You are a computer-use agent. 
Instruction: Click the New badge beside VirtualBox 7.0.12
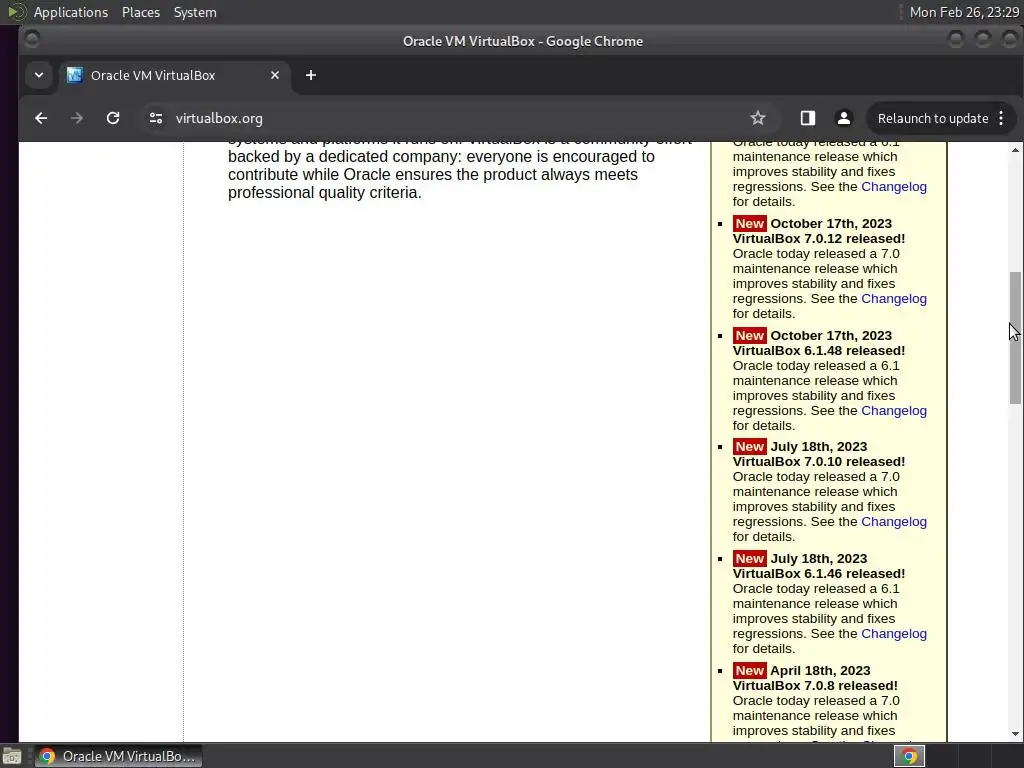pos(749,223)
